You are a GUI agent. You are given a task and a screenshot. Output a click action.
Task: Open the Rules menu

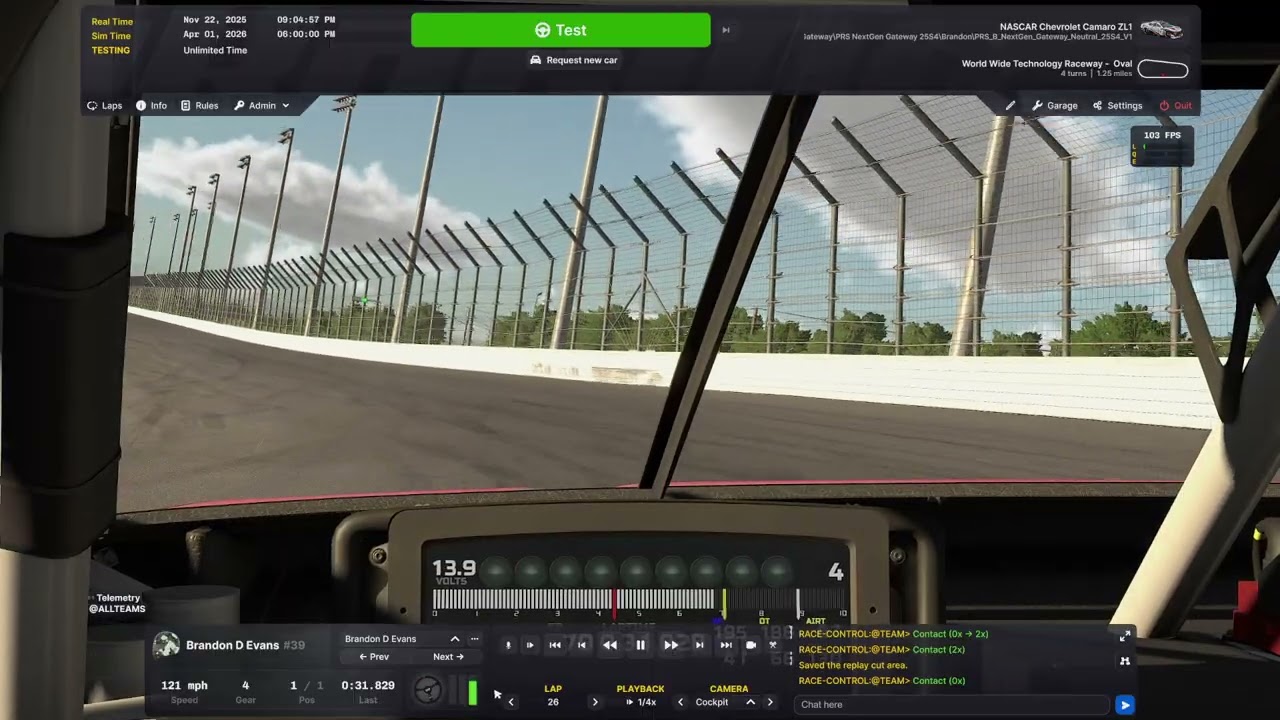click(x=199, y=105)
